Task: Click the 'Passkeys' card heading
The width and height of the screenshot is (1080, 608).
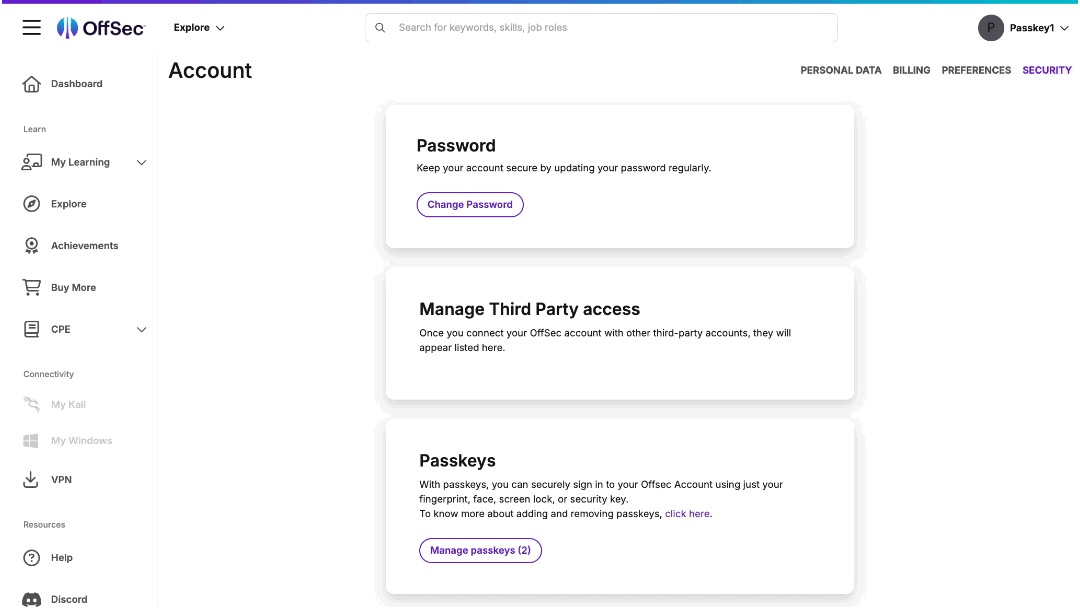Action: pos(457,461)
